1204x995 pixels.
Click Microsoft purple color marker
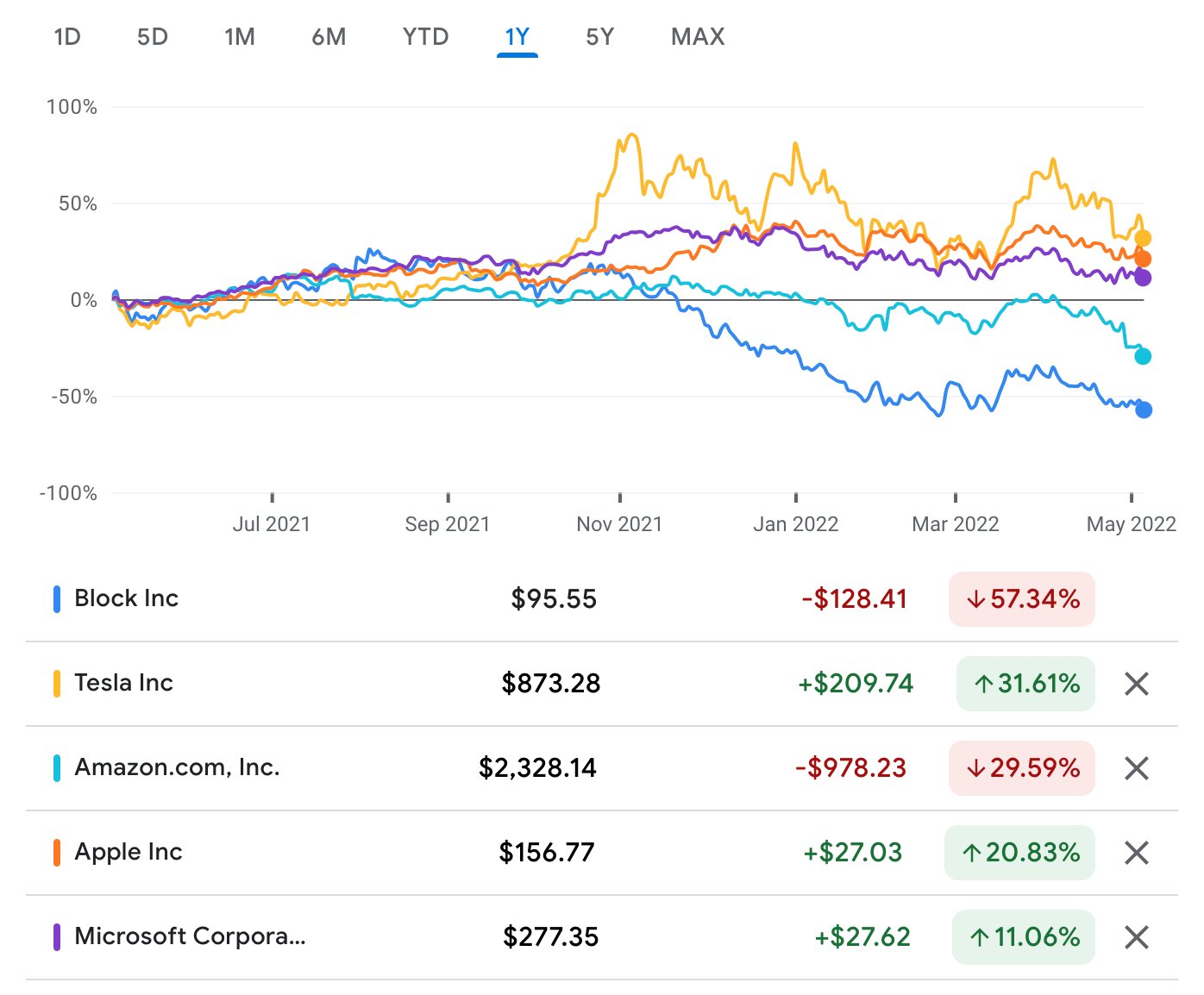click(x=57, y=937)
